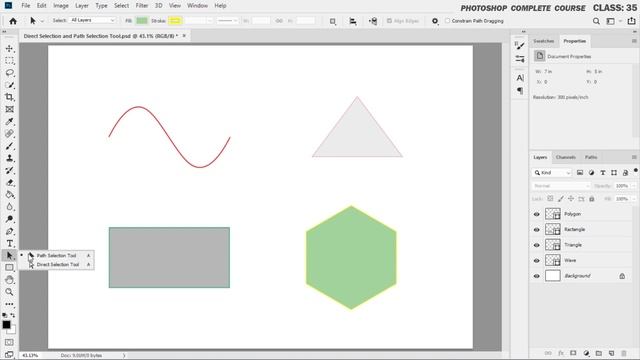The width and height of the screenshot is (640, 360).
Task: Select the Lasso tool
Action: click(x=9, y=73)
